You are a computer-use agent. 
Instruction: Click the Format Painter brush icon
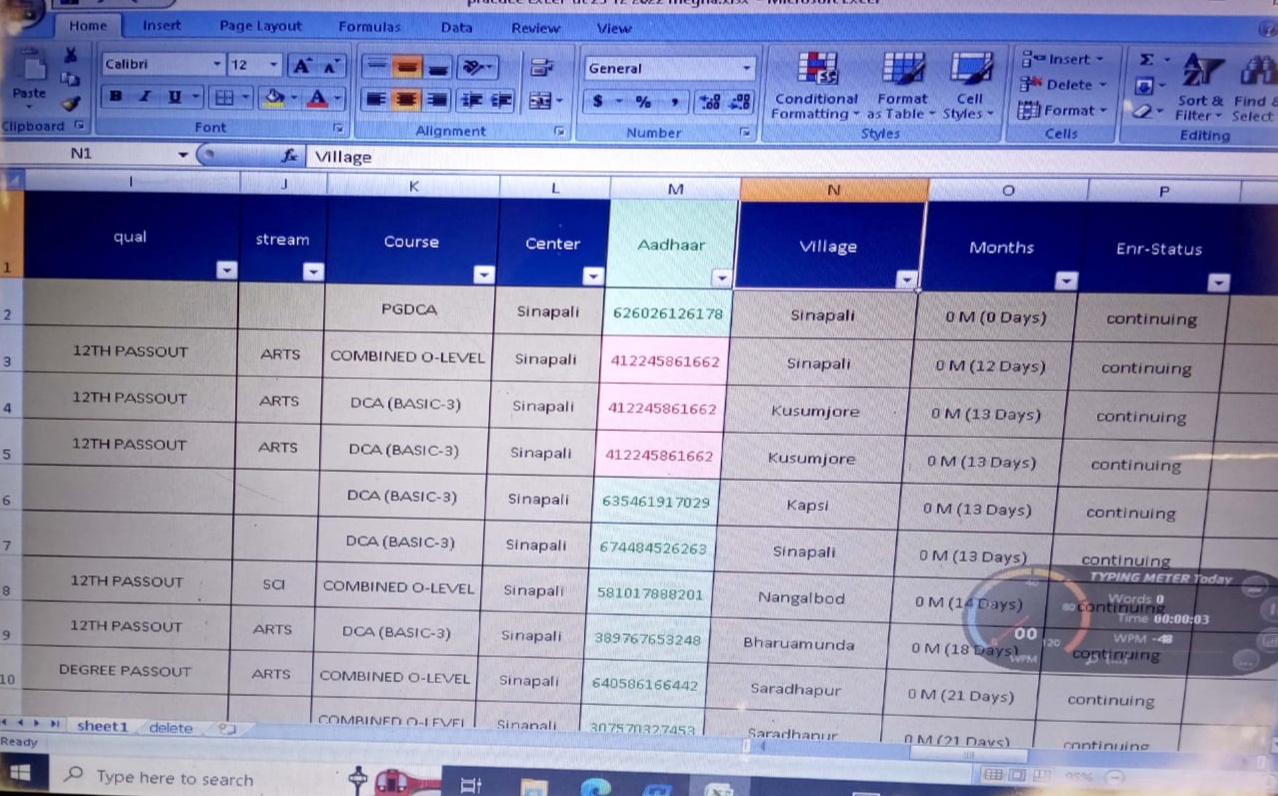click(x=70, y=103)
